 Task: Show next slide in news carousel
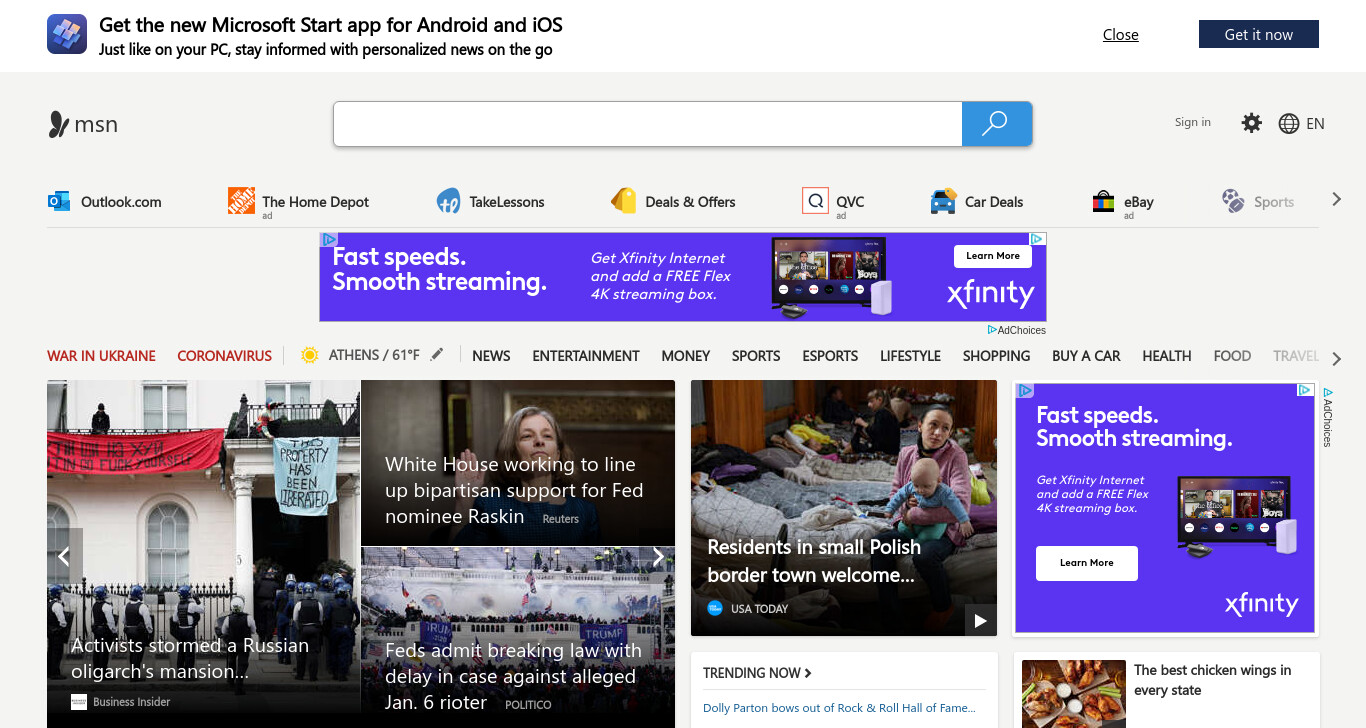pos(658,557)
